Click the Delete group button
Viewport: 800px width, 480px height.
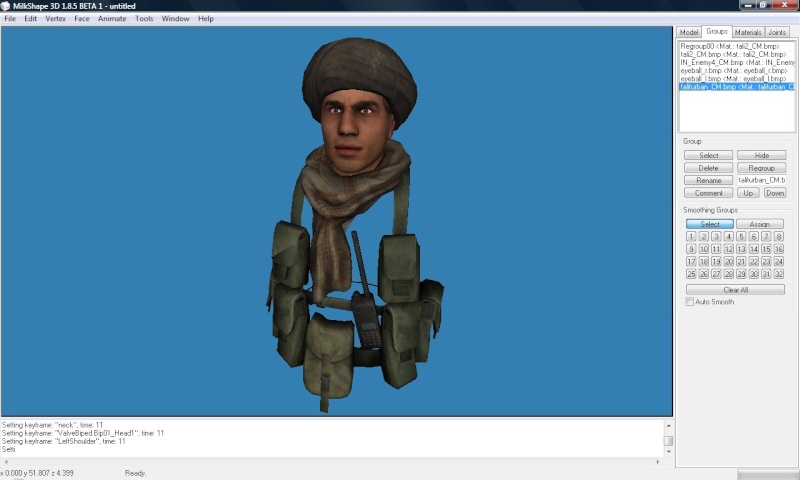(x=709, y=168)
